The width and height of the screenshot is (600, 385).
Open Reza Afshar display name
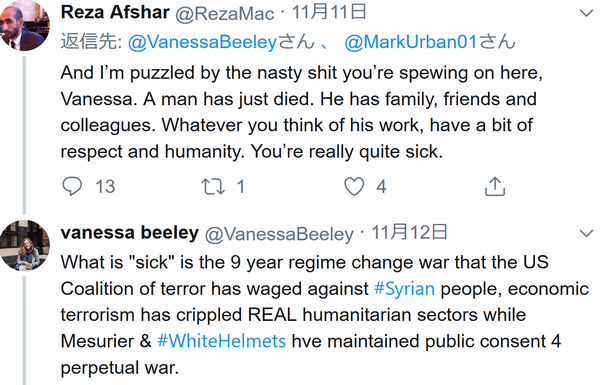tap(115, 12)
